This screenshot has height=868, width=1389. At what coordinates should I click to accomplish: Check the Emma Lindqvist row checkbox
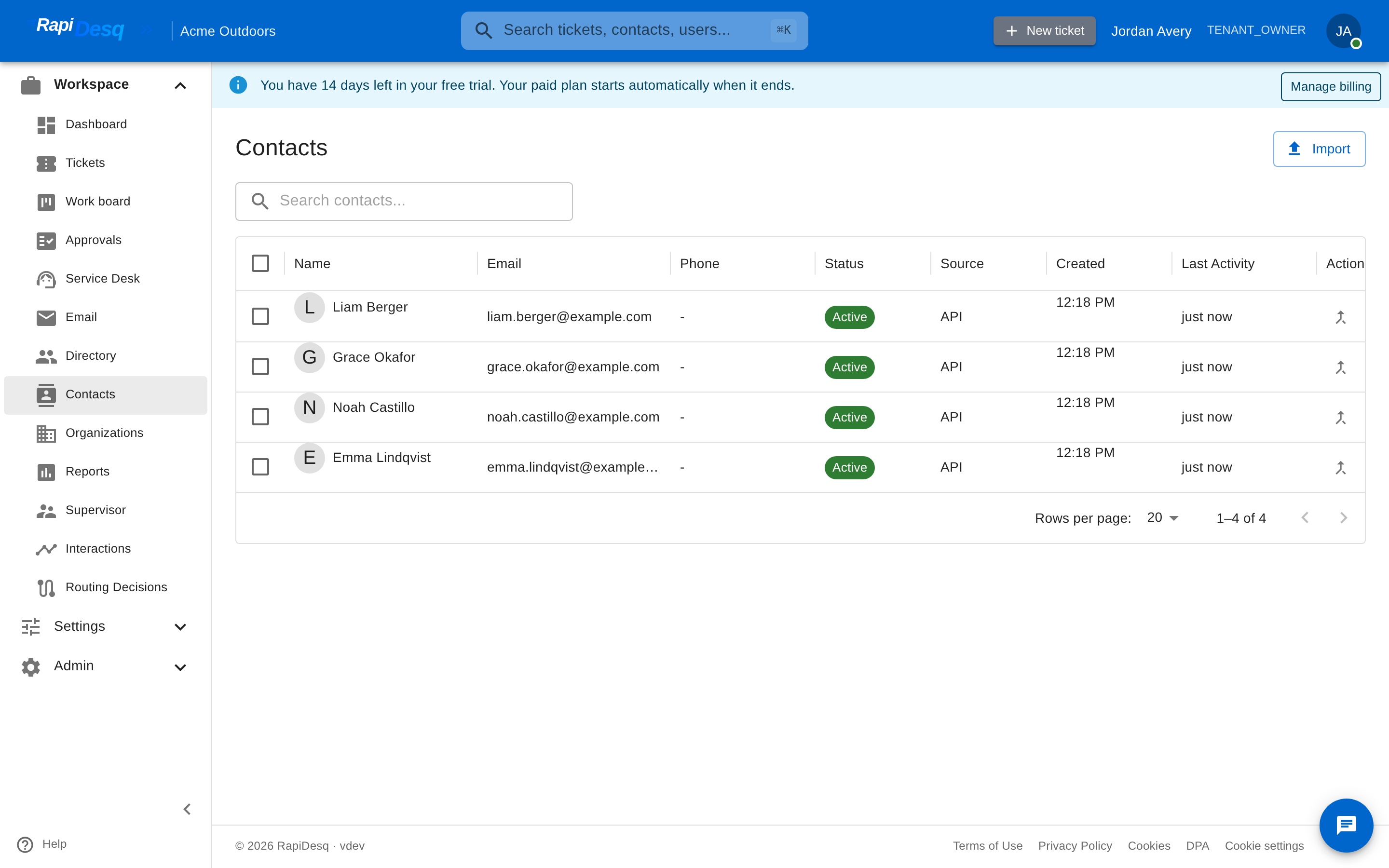point(260,467)
